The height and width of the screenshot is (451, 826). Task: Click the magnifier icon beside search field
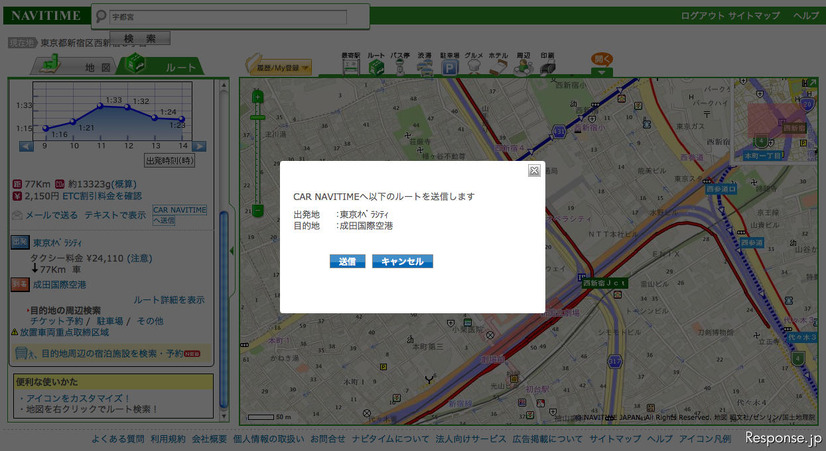pos(101,16)
